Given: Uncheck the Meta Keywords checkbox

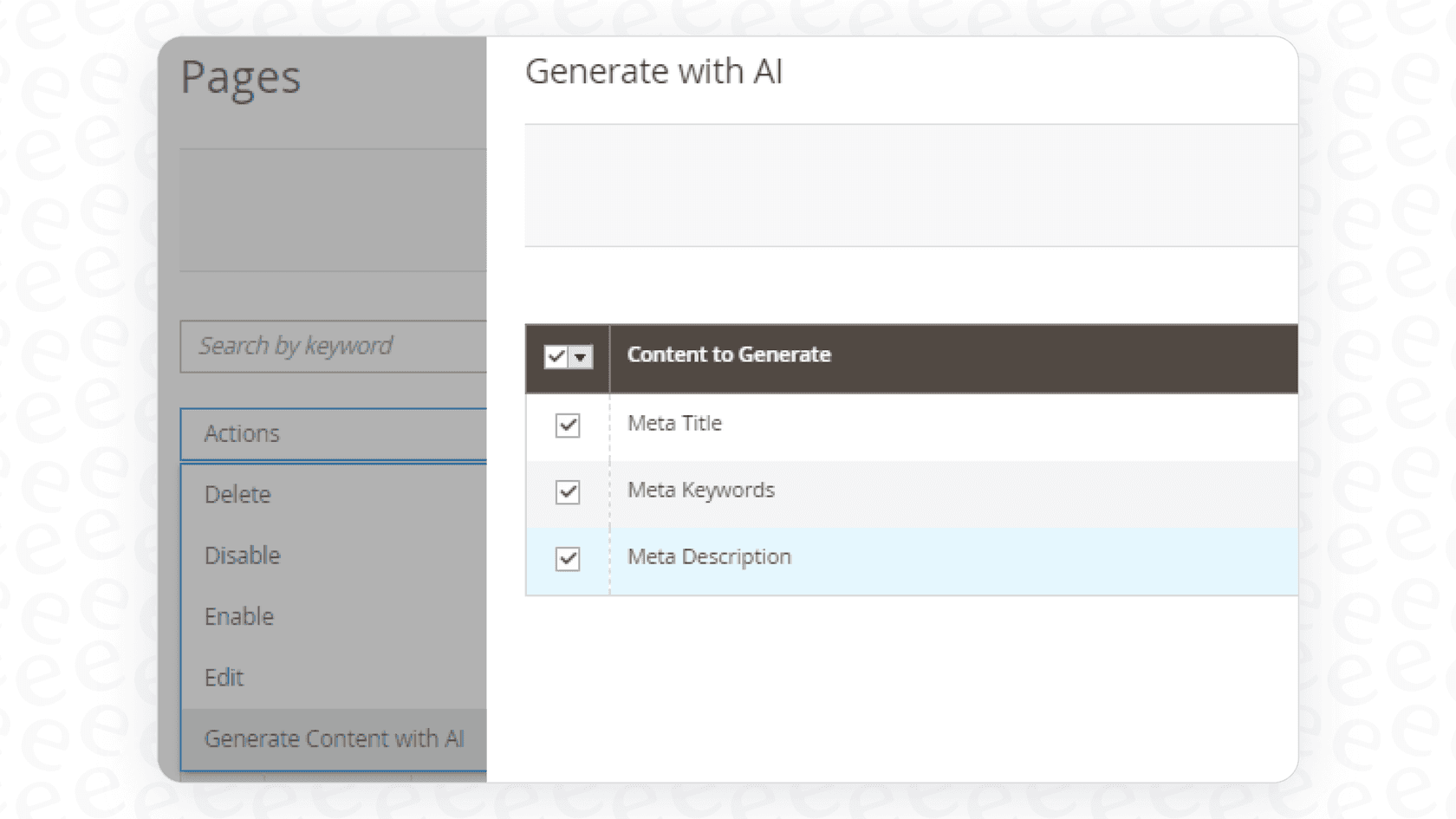Looking at the screenshot, I should pyautogui.click(x=567, y=492).
